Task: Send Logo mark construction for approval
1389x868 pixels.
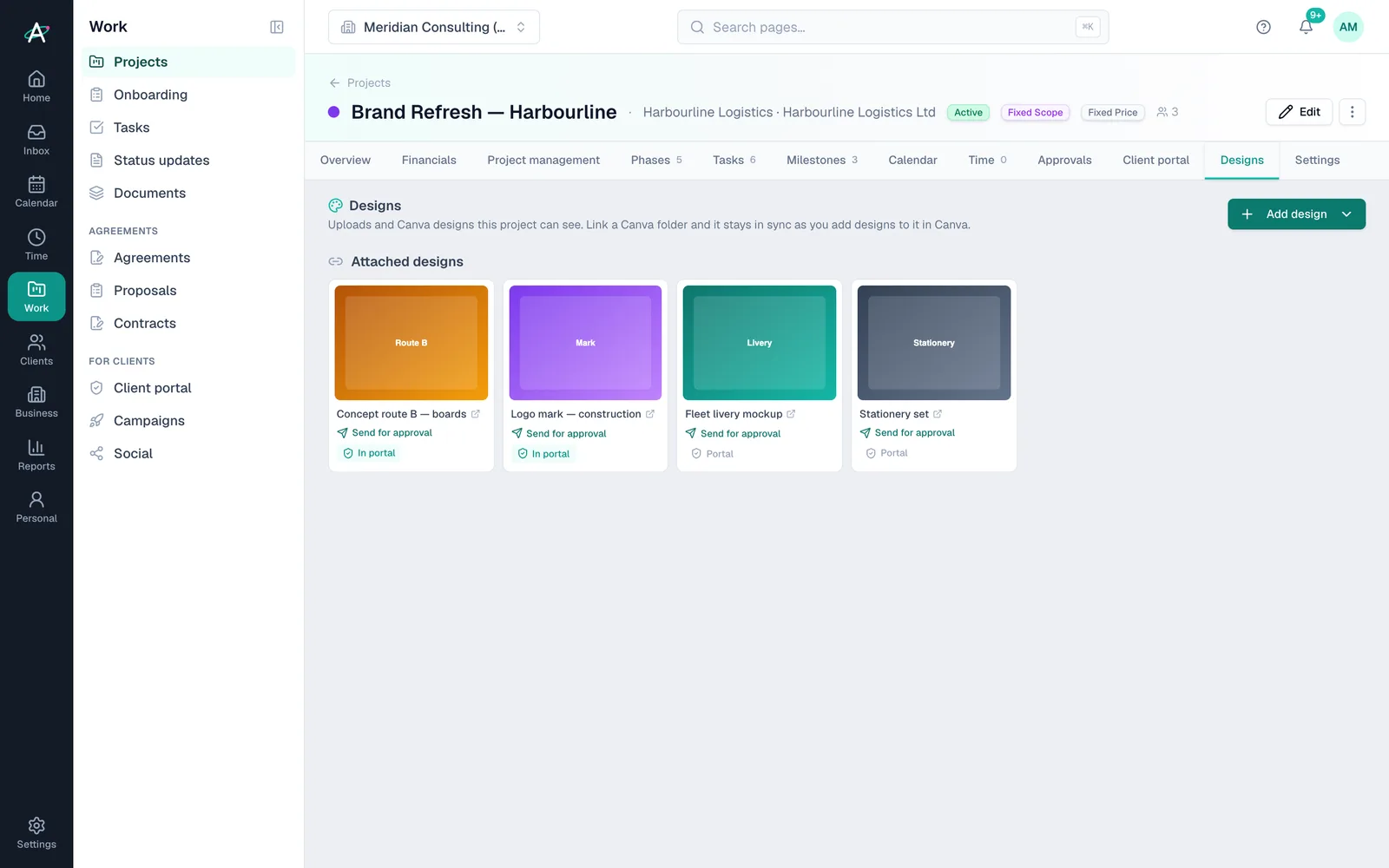Action: 558,433
